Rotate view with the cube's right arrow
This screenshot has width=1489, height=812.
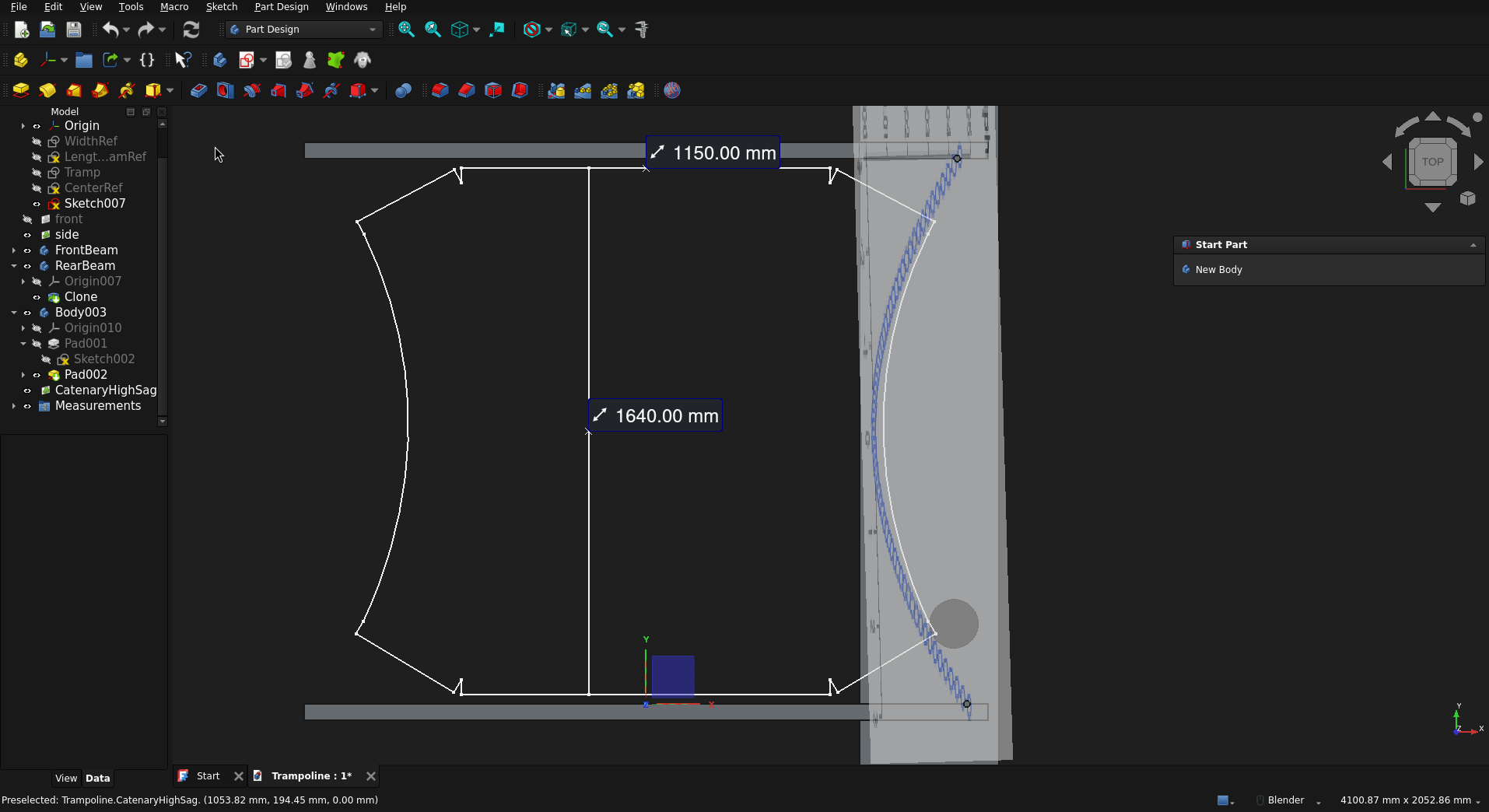[x=1479, y=162]
